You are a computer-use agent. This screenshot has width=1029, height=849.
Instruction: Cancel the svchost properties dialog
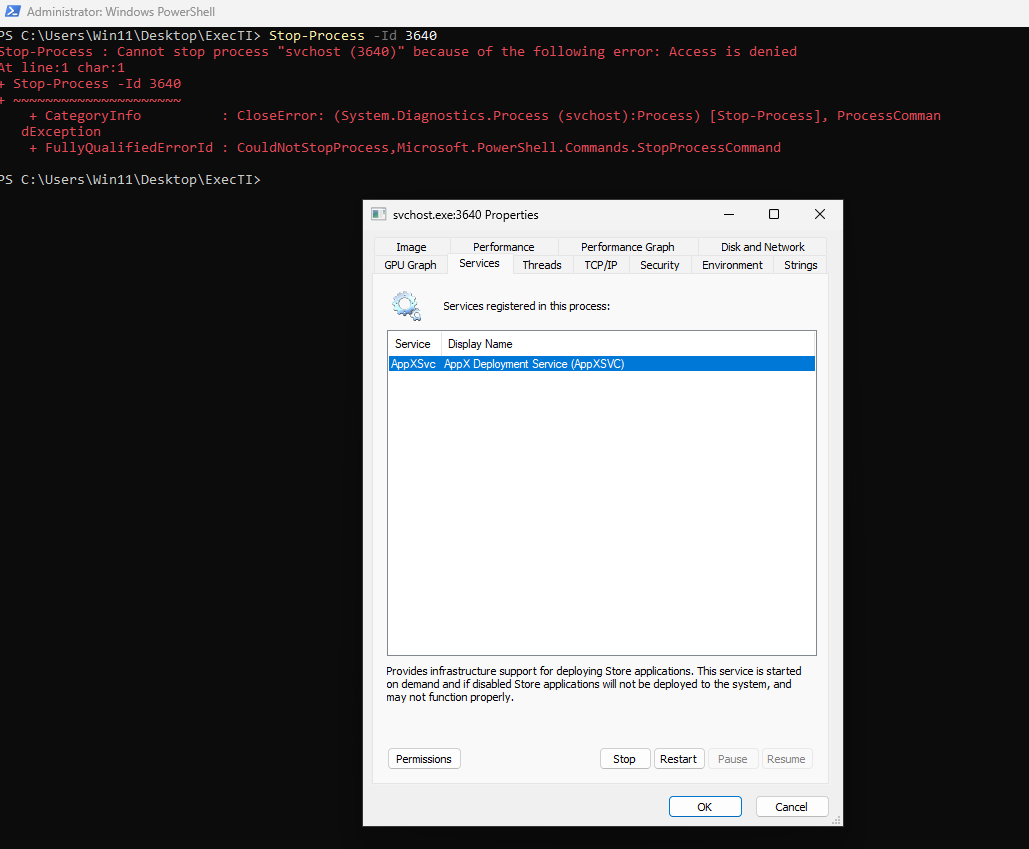point(791,807)
